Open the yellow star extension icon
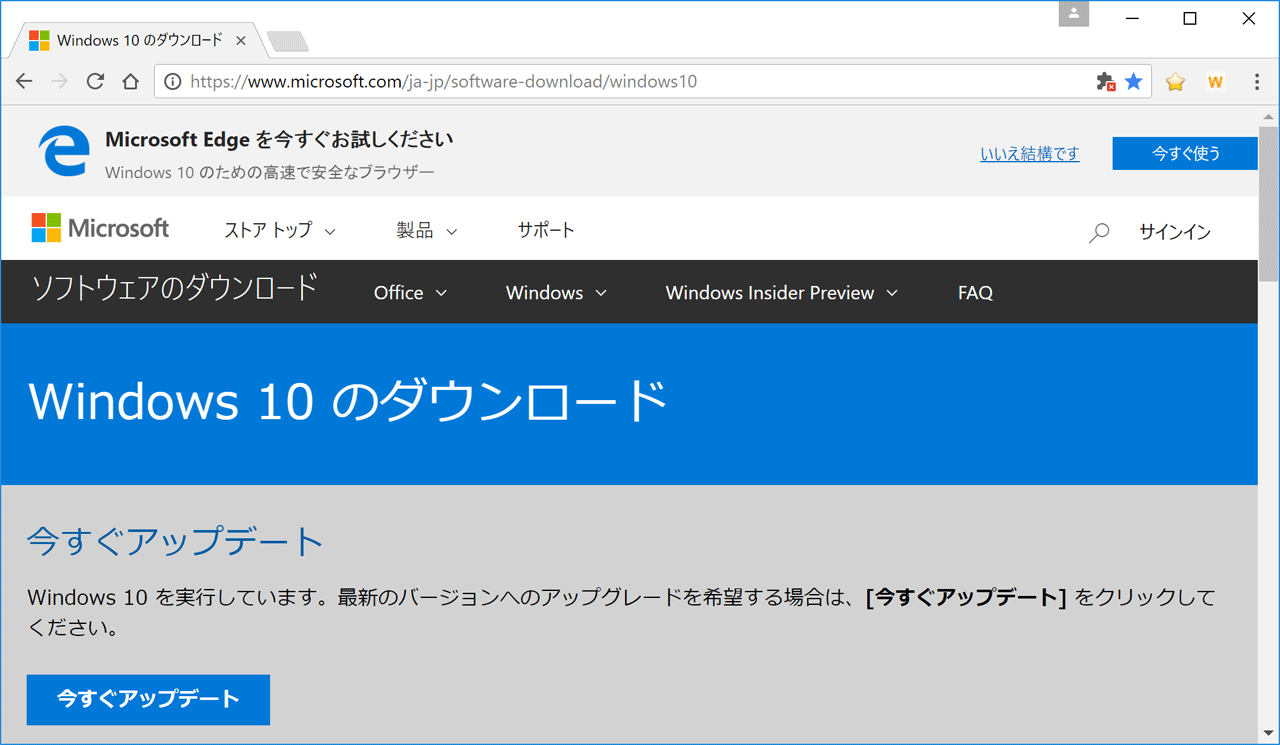The image size is (1280, 745). 1175,82
